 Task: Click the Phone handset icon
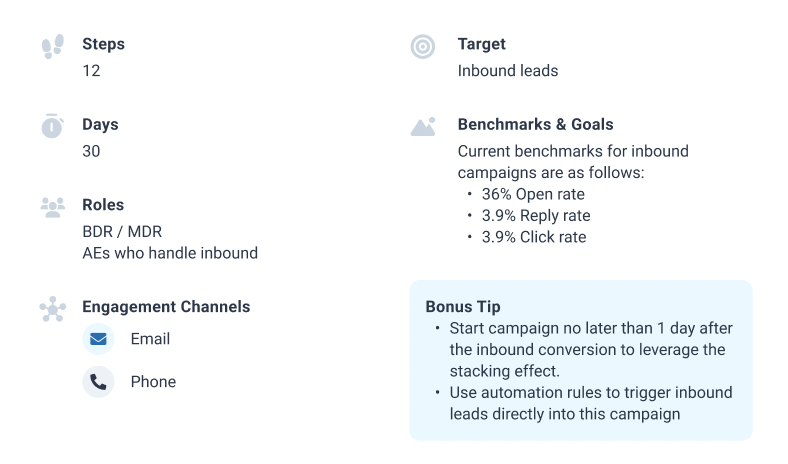[98, 382]
